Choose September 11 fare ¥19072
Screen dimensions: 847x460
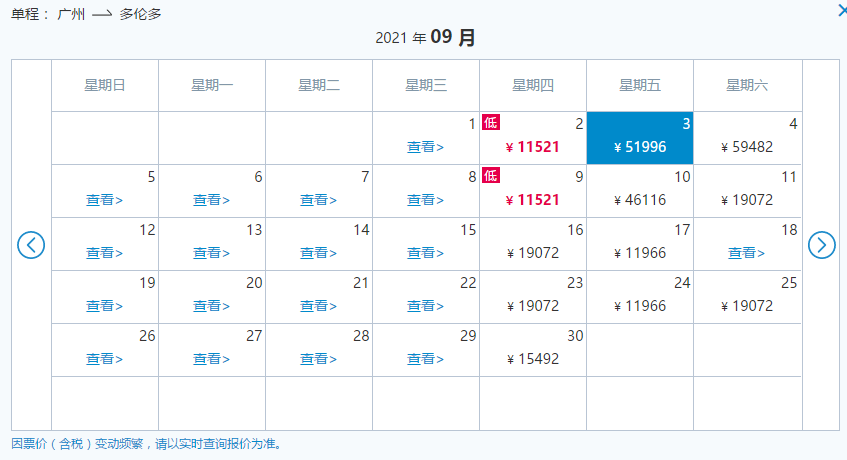tap(747, 200)
